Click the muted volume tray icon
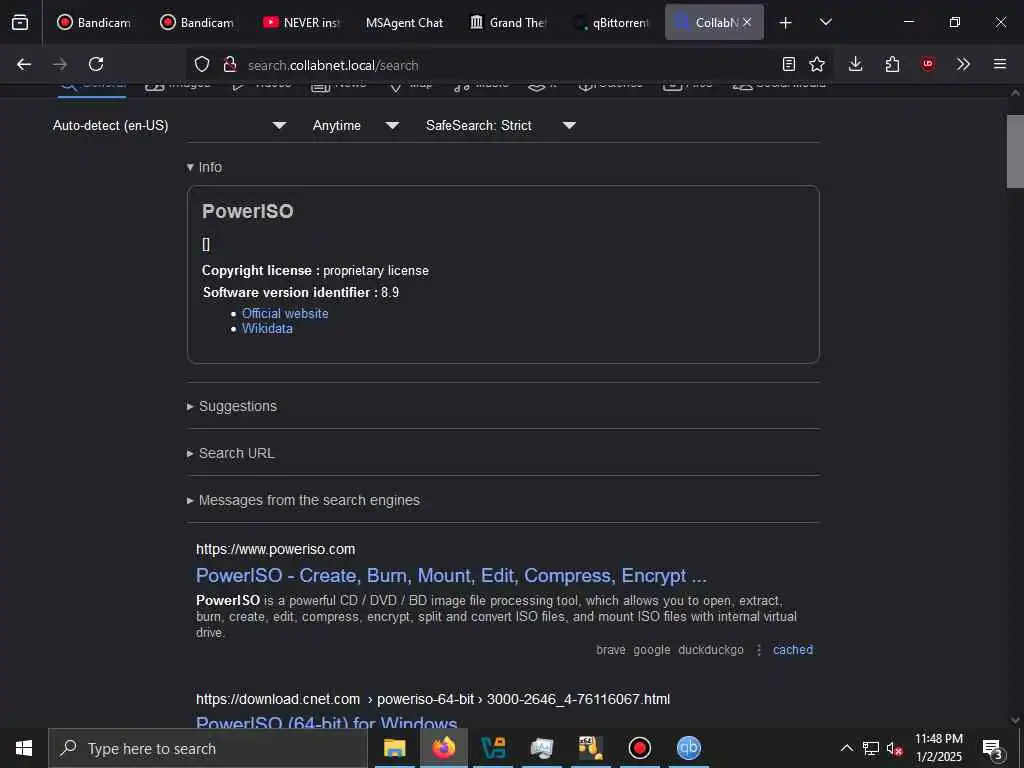 coord(894,748)
